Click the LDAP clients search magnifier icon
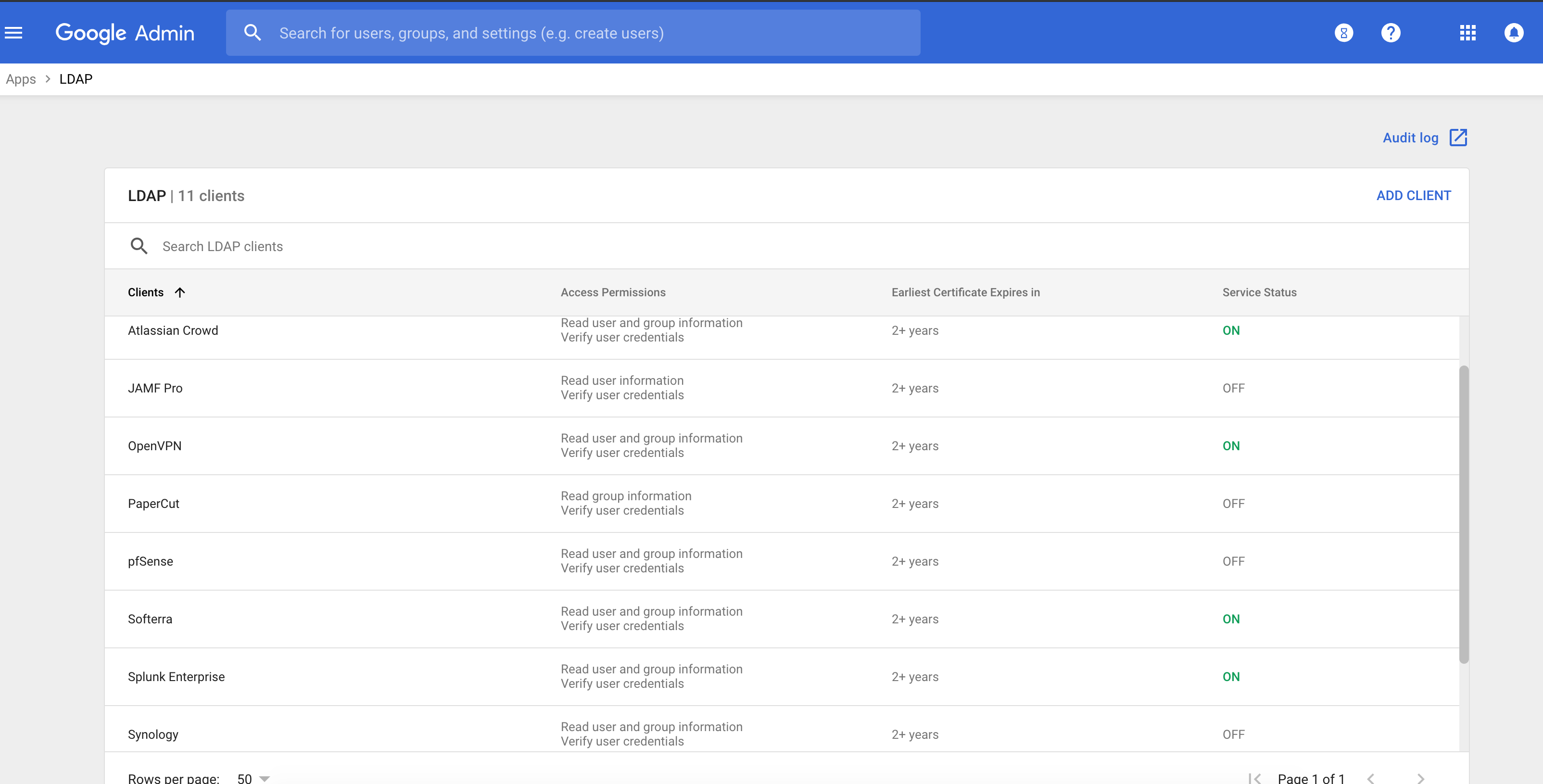Viewport: 1543px width, 784px height. click(139, 246)
